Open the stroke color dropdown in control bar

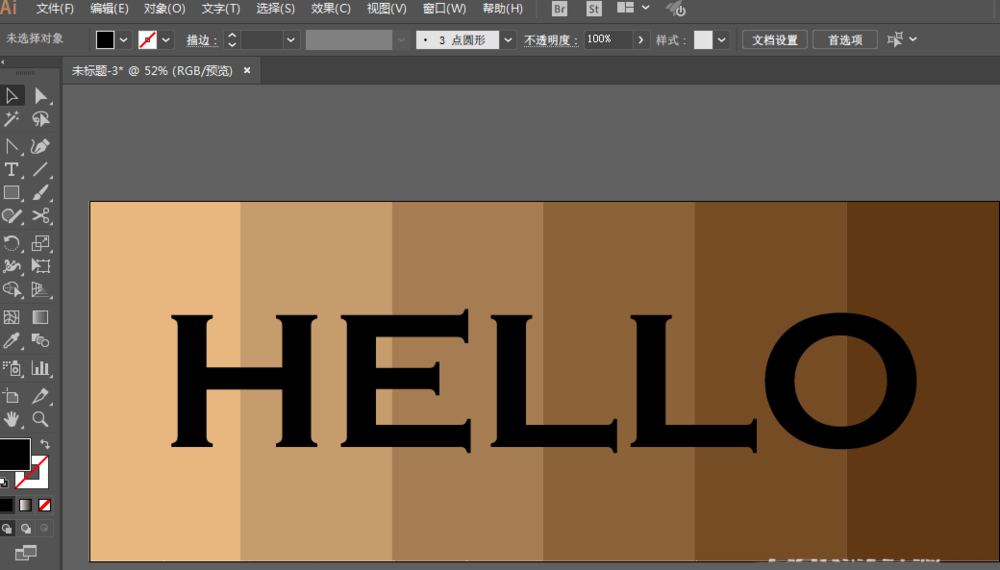(x=166, y=40)
